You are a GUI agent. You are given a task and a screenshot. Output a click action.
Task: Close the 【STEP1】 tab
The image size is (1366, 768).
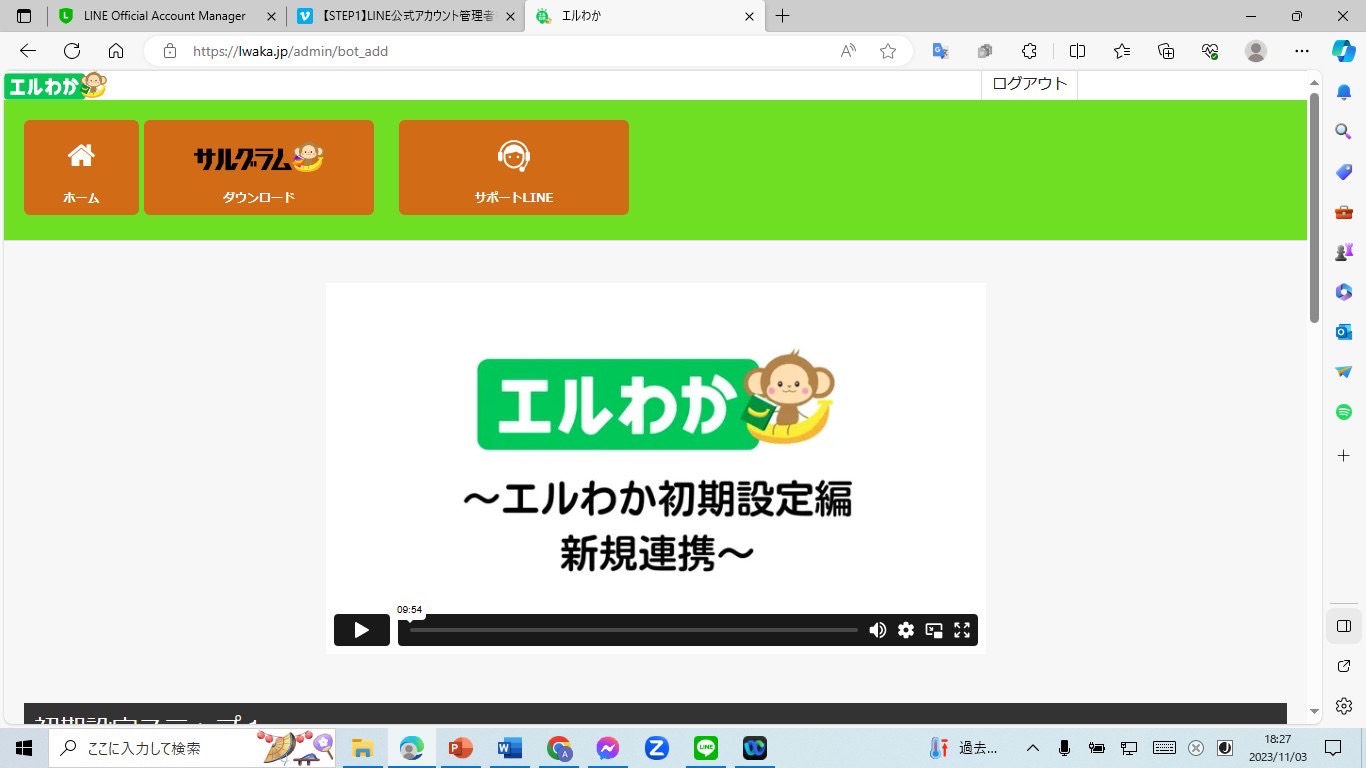pos(511,16)
